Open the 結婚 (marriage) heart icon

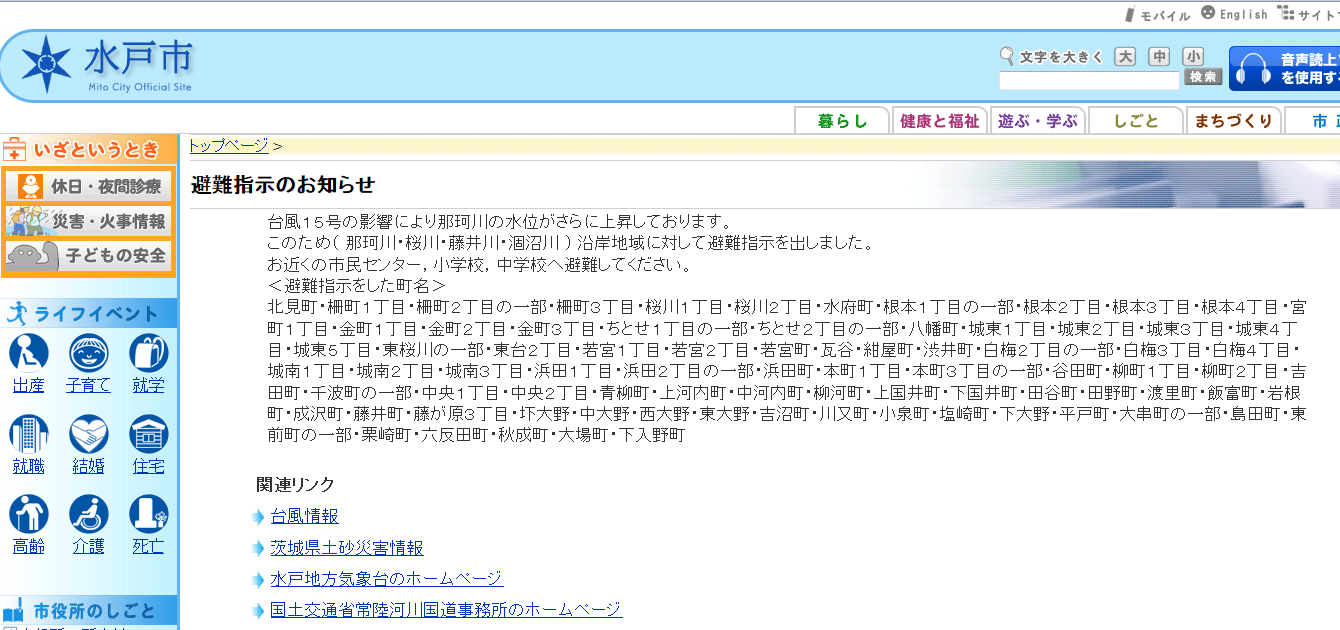pyautogui.click(x=88, y=435)
